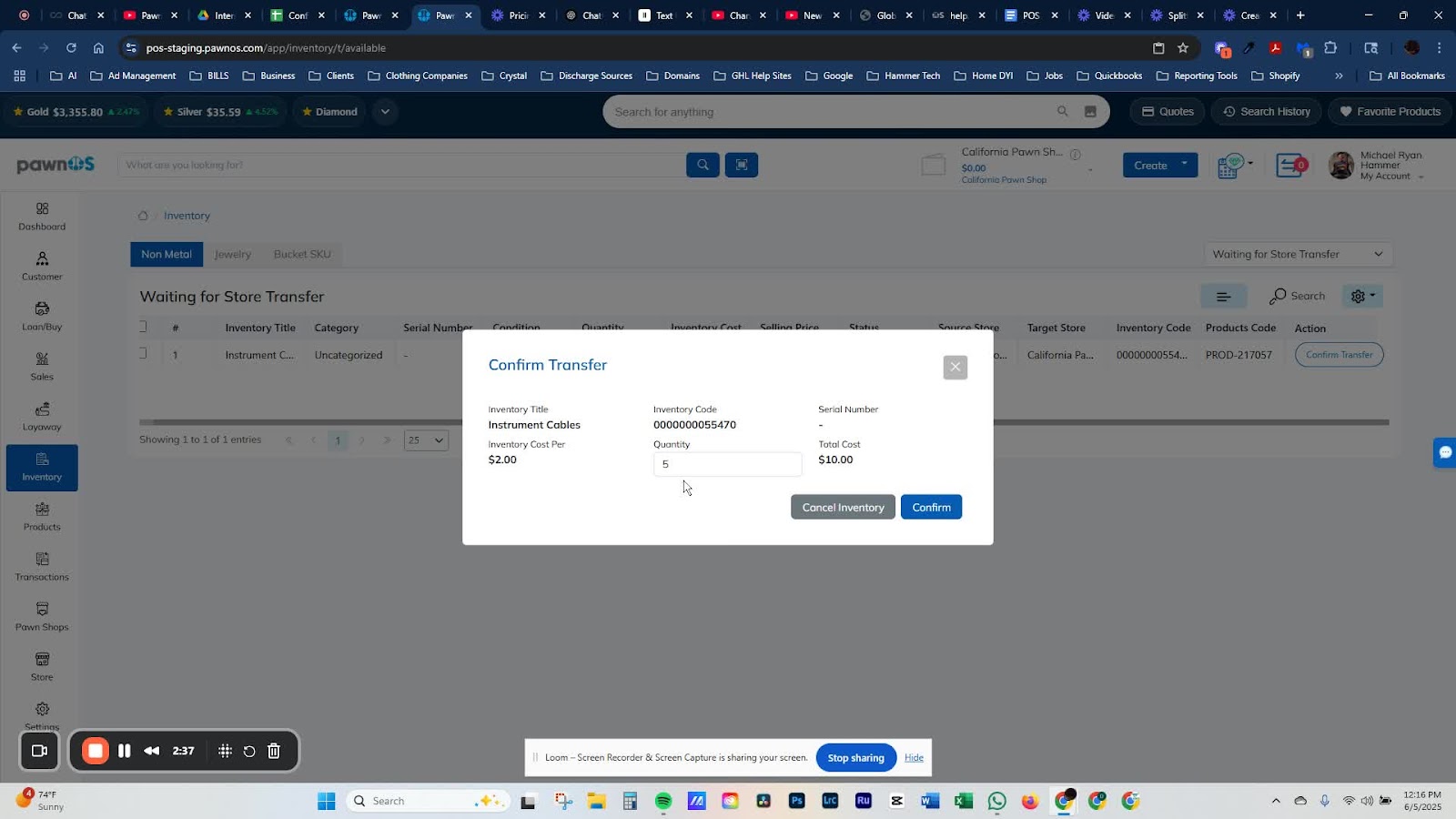Open the Customer sidebar section

42,267
